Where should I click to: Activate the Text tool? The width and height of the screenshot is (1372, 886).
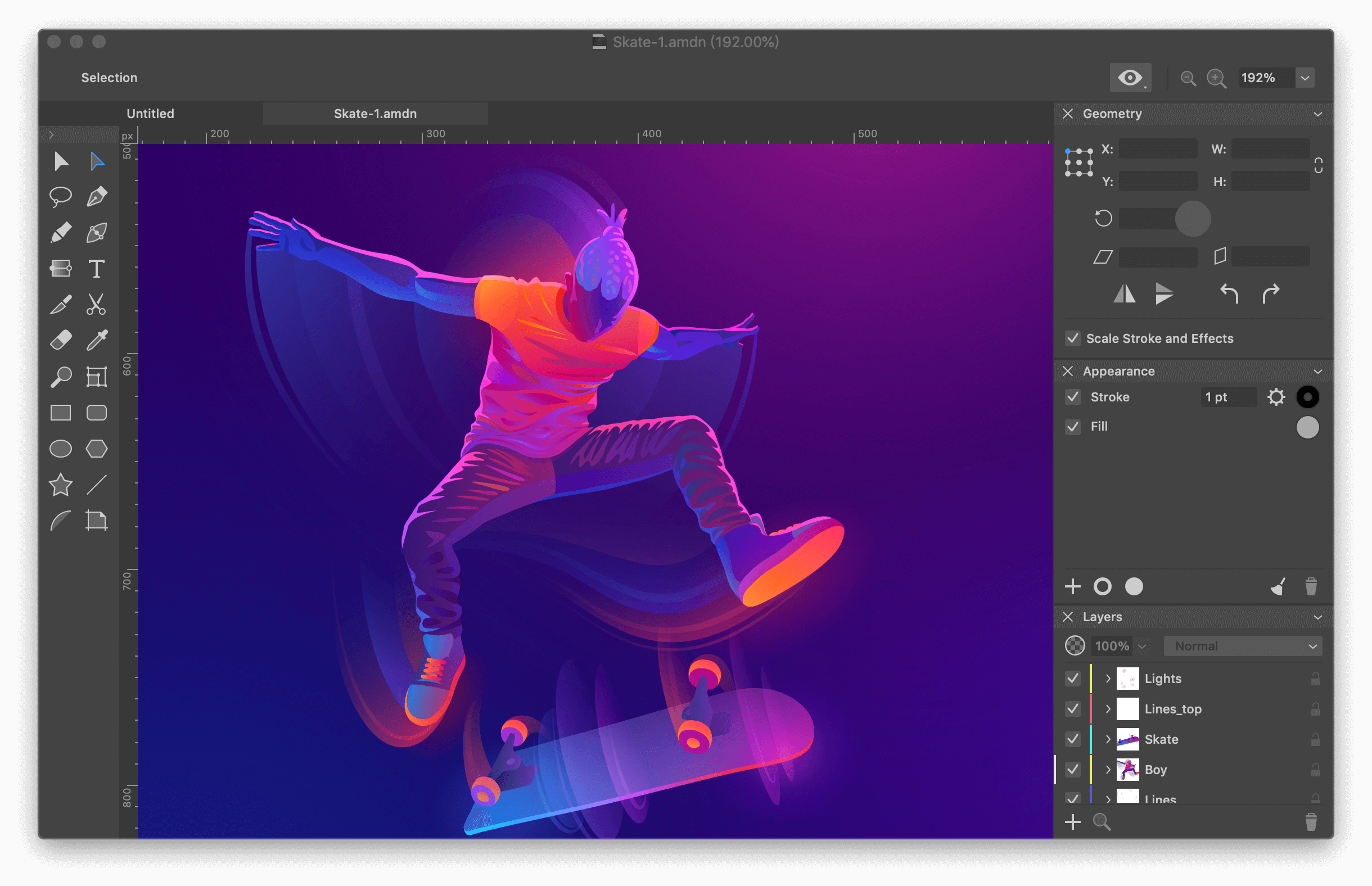[97, 269]
